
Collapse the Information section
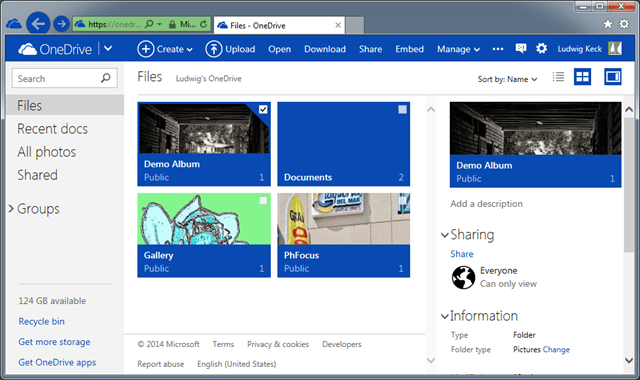pos(445,316)
